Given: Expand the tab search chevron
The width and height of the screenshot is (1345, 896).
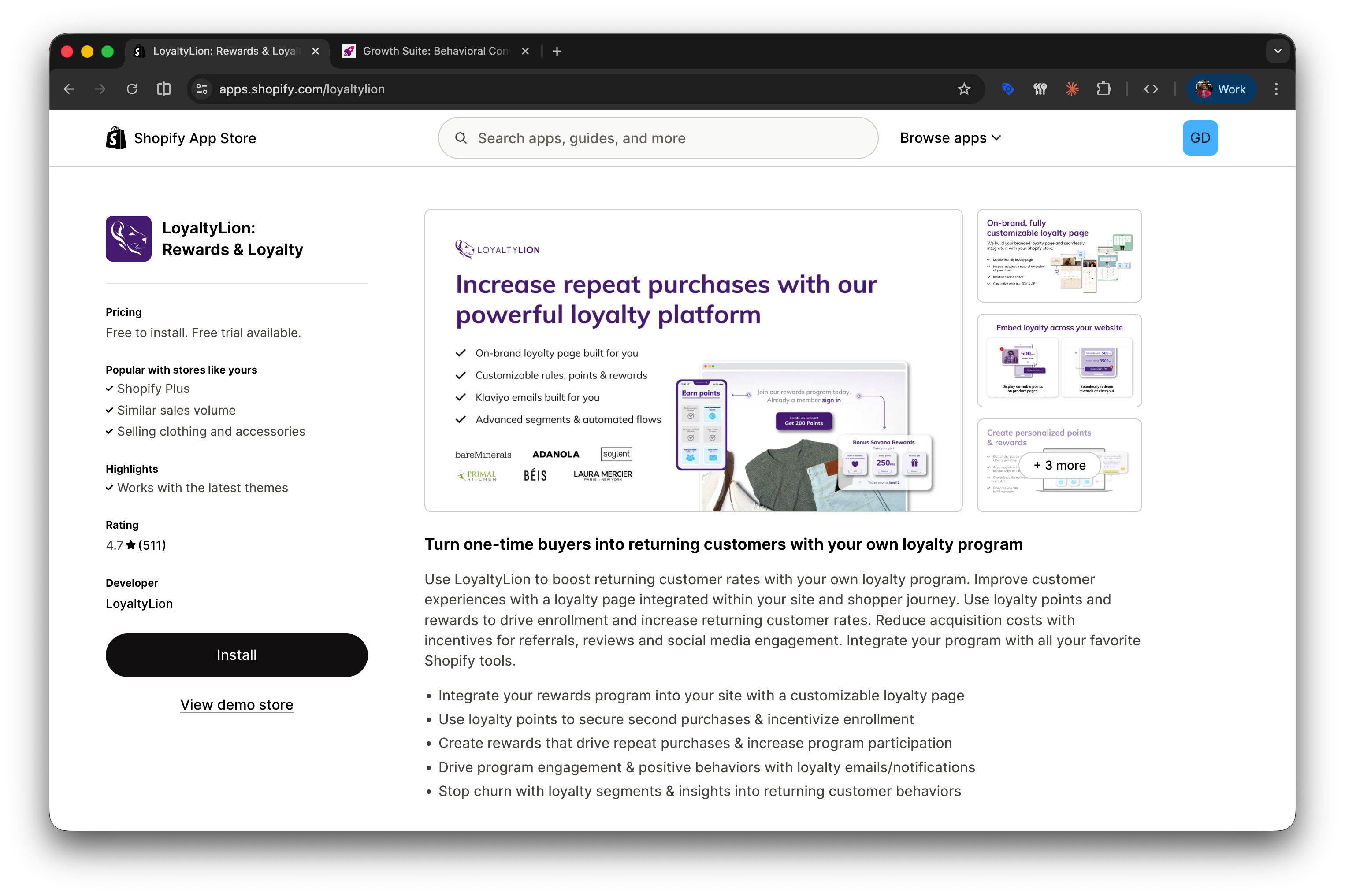Looking at the screenshot, I should (x=1278, y=51).
